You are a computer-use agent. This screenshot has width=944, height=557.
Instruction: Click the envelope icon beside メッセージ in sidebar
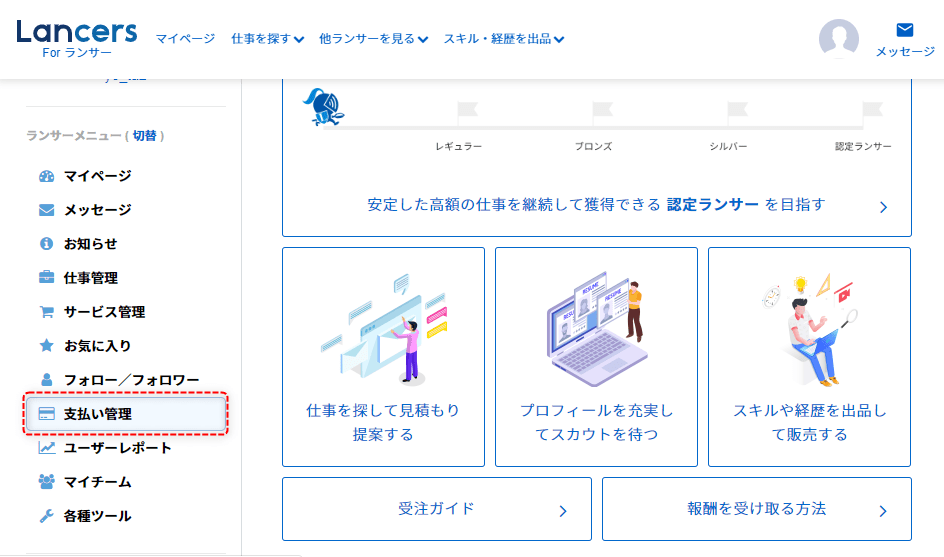click(46, 210)
